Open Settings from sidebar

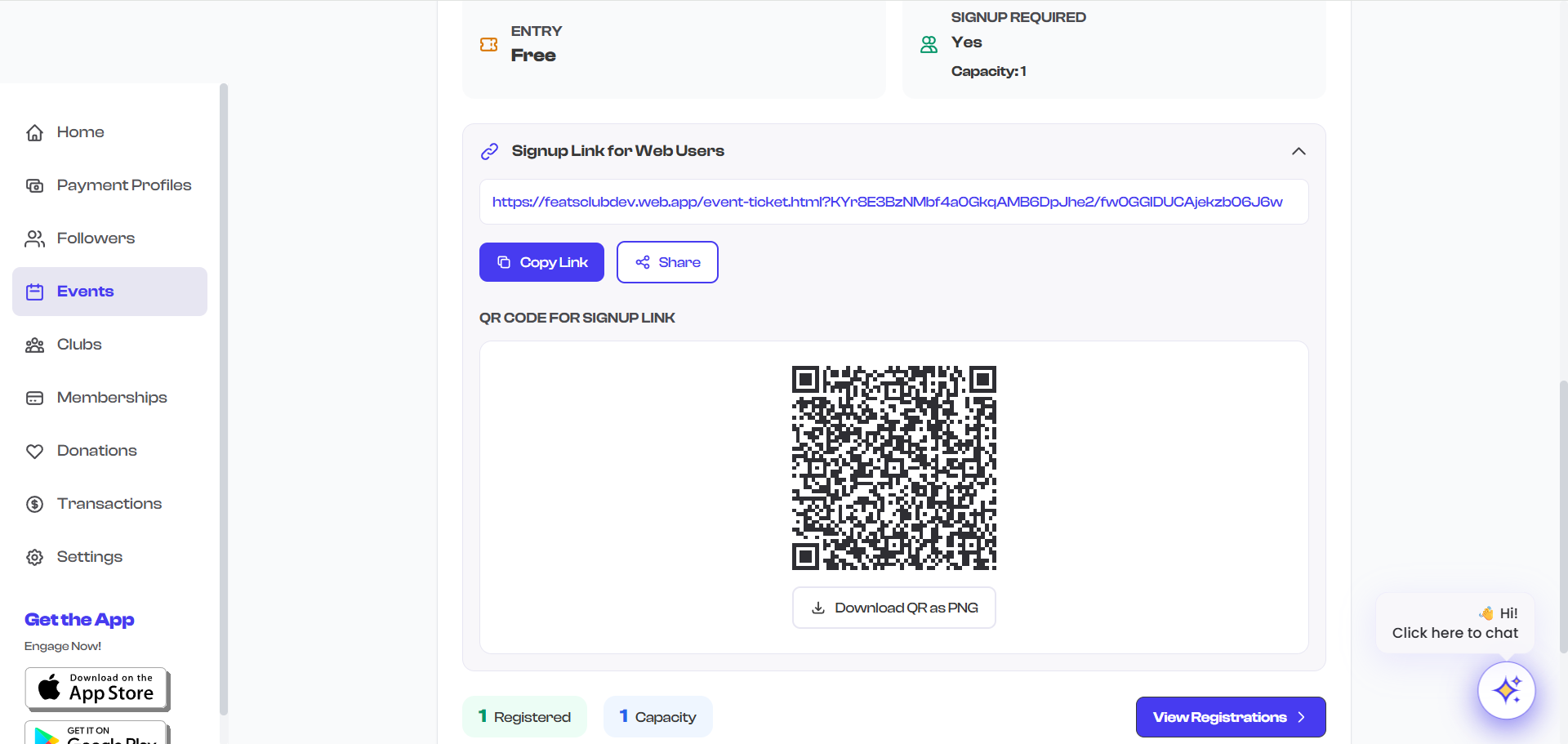click(x=110, y=557)
